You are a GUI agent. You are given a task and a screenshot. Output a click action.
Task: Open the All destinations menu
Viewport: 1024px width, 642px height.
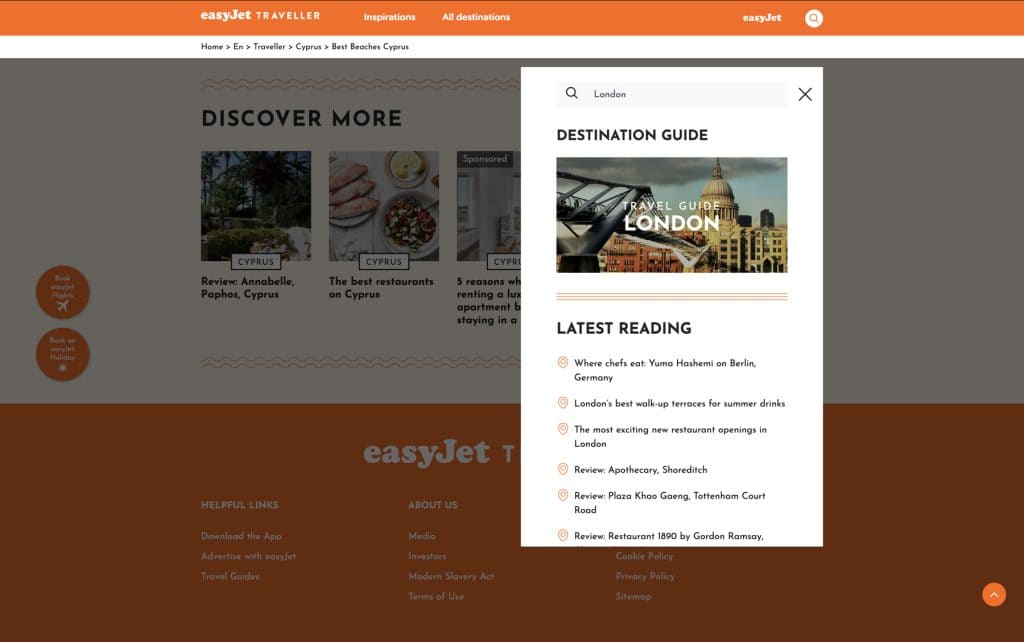475,17
